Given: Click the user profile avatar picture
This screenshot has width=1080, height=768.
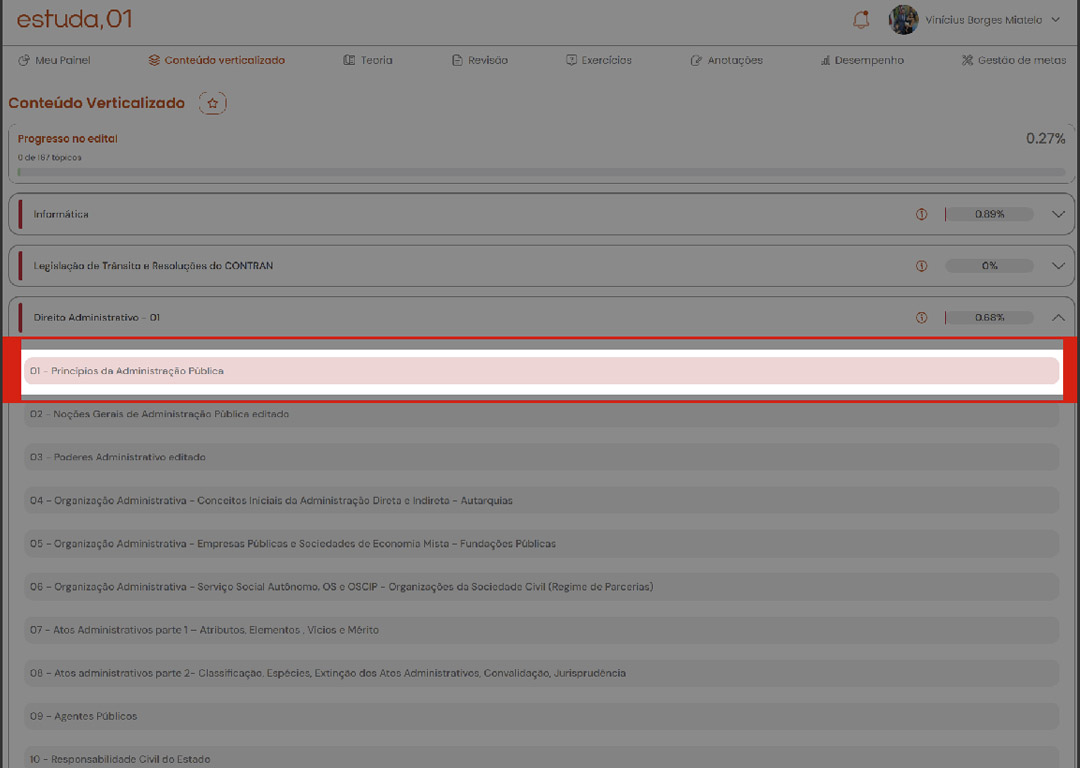Looking at the screenshot, I should pos(903,20).
